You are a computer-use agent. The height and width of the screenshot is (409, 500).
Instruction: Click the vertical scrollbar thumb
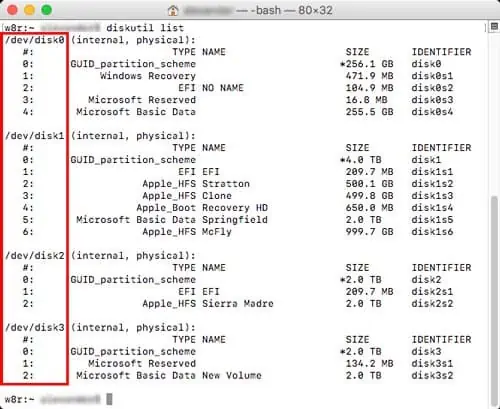coord(495,300)
